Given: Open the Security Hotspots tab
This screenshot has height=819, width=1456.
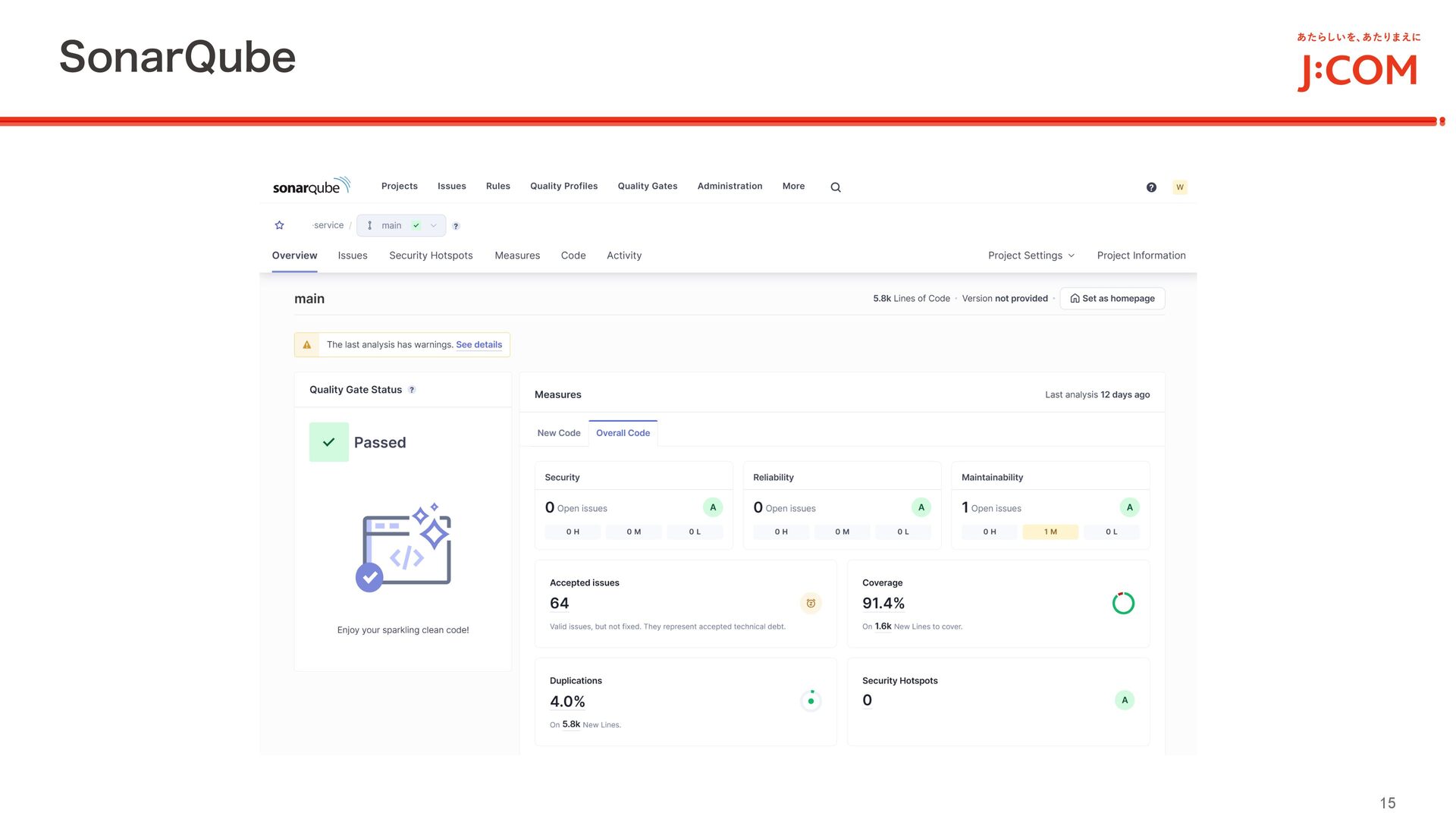Looking at the screenshot, I should 431,256.
